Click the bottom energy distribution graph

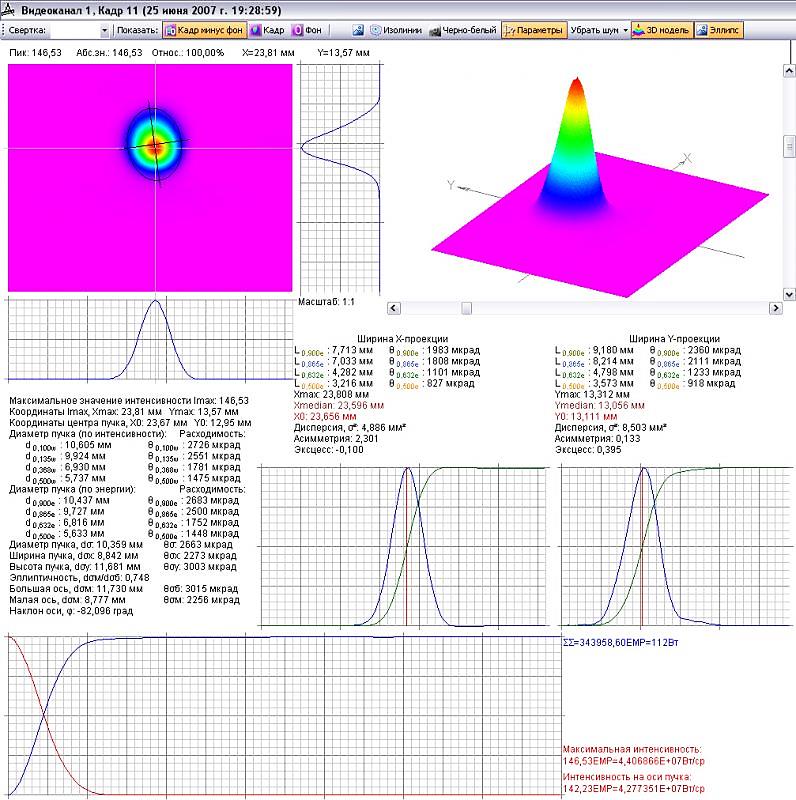pos(285,716)
